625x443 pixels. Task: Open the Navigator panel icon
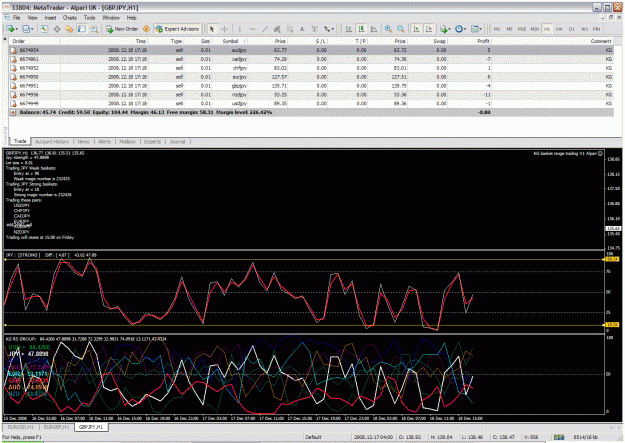pos(69,29)
